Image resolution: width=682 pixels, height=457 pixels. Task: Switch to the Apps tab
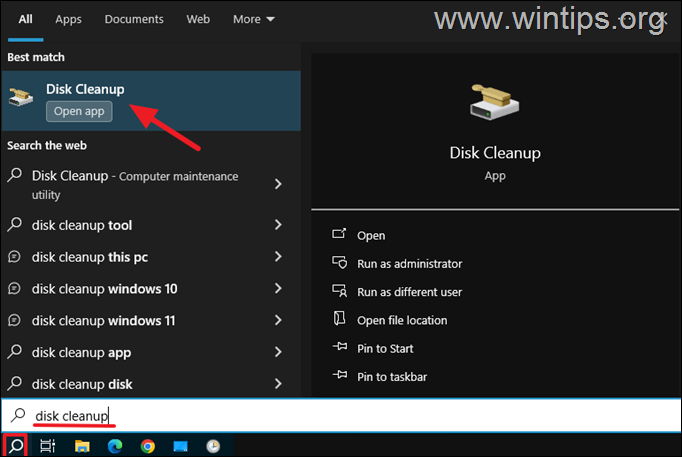click(x=68, y=19)
